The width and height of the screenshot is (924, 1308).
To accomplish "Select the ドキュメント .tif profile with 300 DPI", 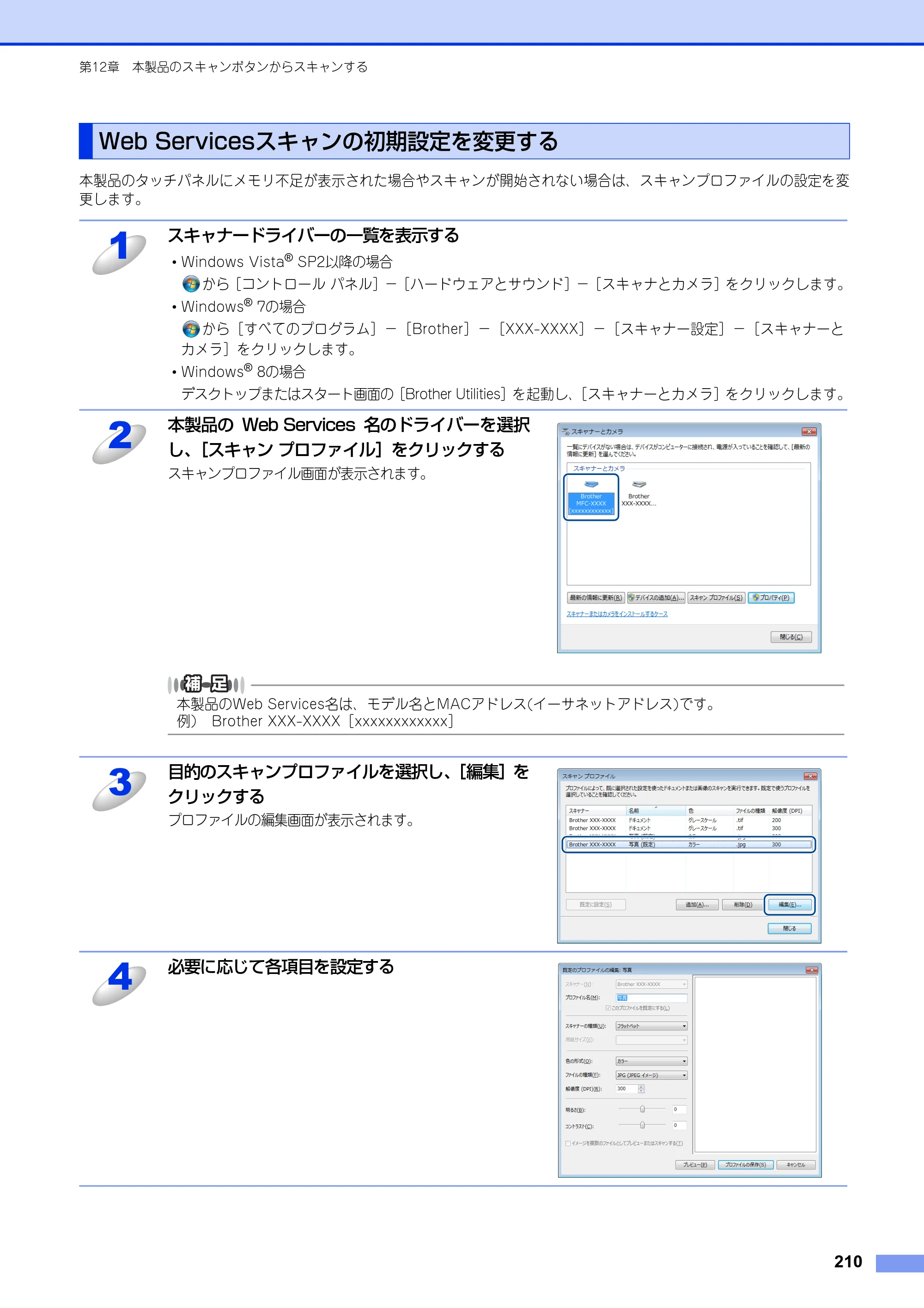I will coord(689,828).
